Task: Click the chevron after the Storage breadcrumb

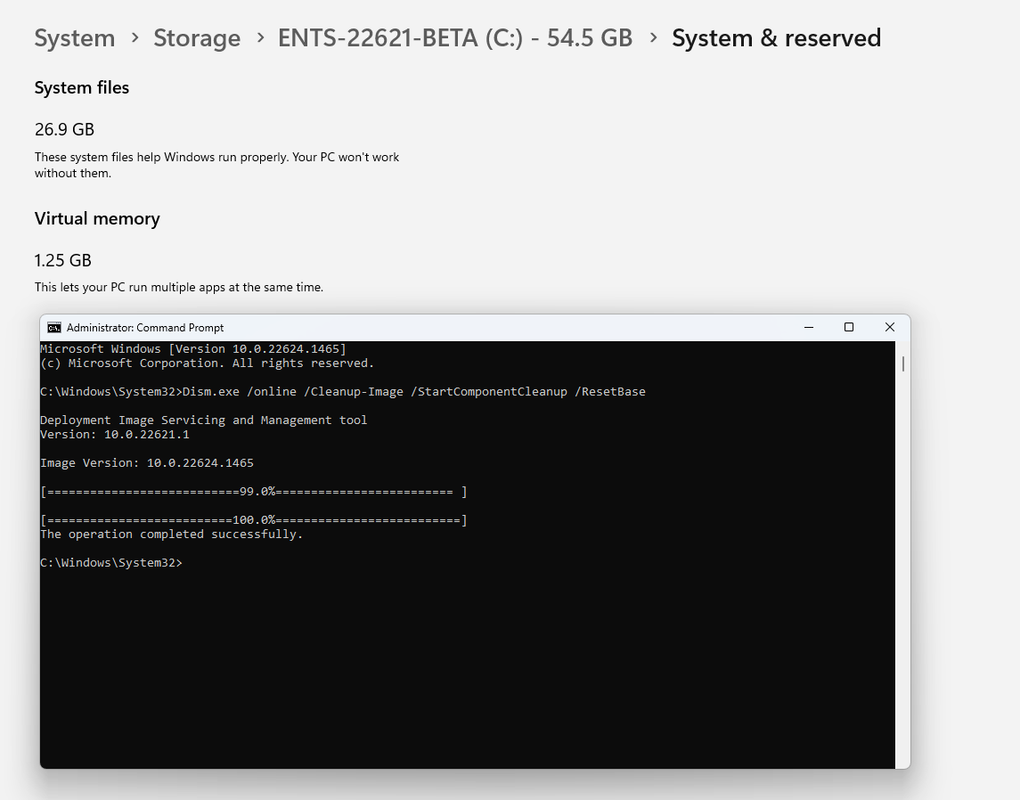Action: 260,38
